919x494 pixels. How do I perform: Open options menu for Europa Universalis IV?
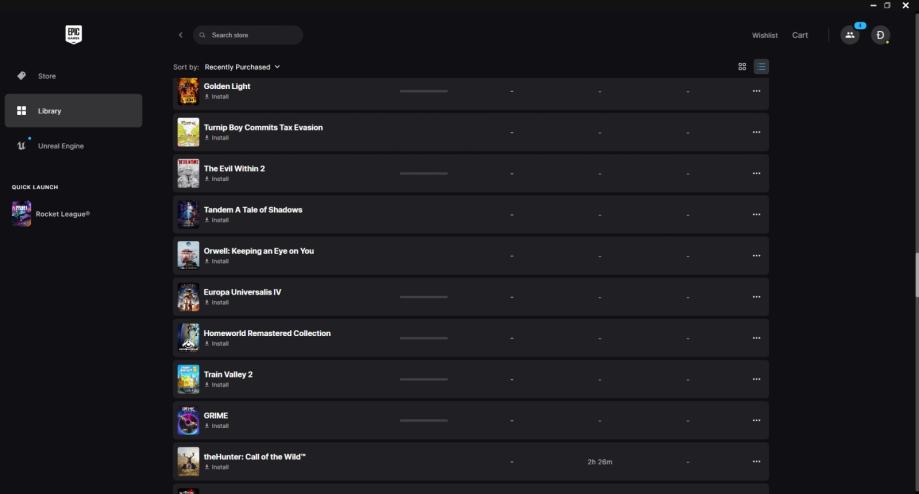pyautogui.click(x=756, y=297)
